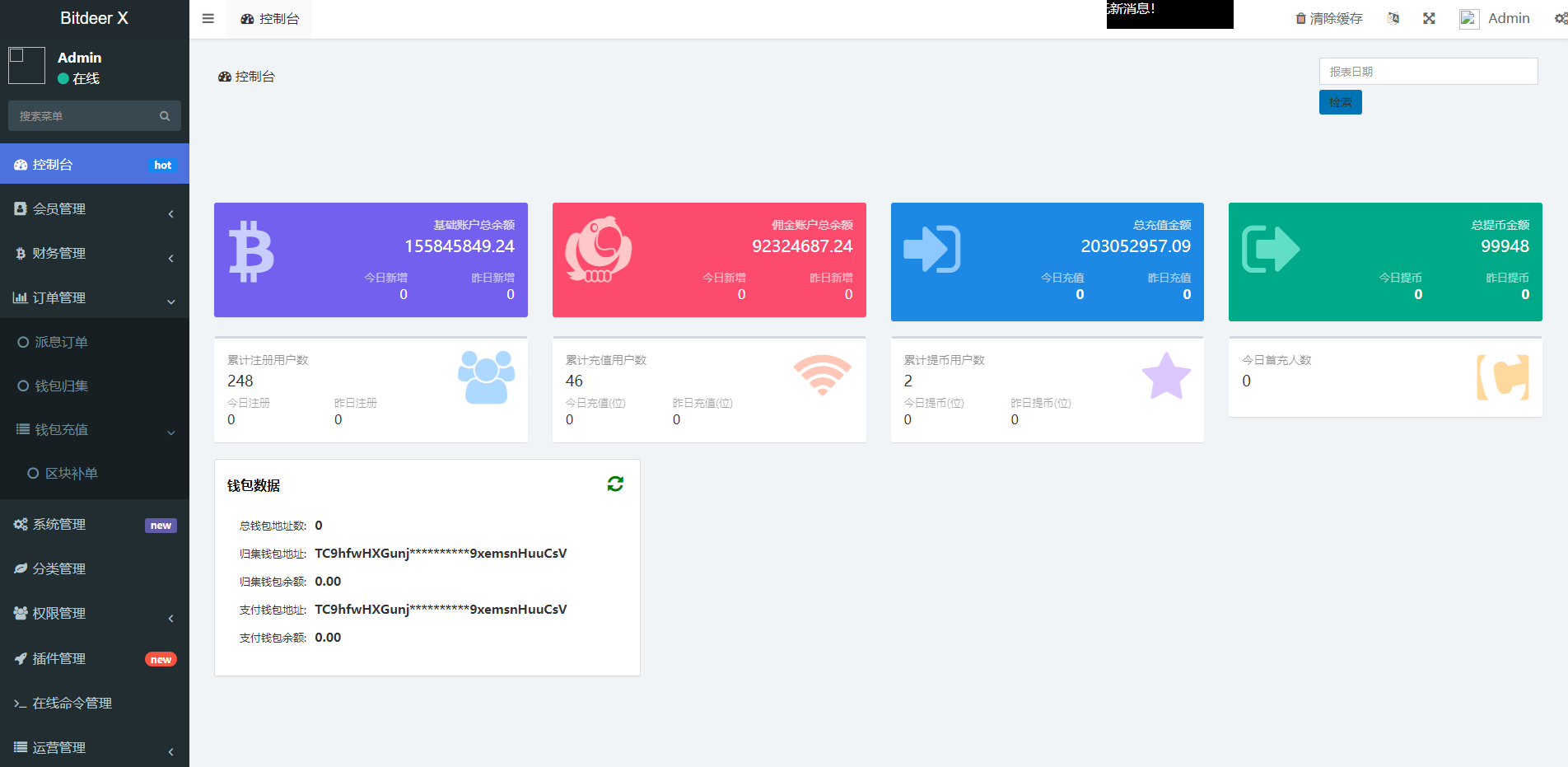Click the sign-in arrow icon on blue card

tap(932, 249)
